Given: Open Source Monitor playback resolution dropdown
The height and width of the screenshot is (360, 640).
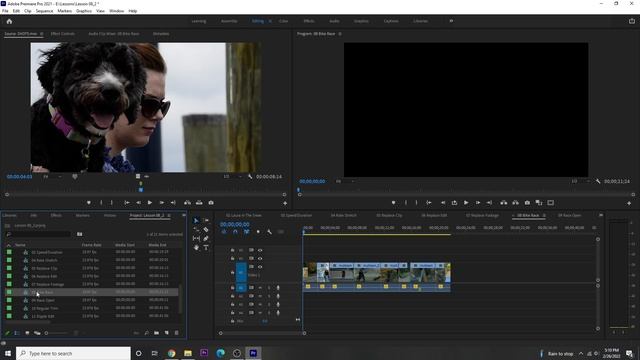Looking at the screenshot, I should tap(232, 177).
